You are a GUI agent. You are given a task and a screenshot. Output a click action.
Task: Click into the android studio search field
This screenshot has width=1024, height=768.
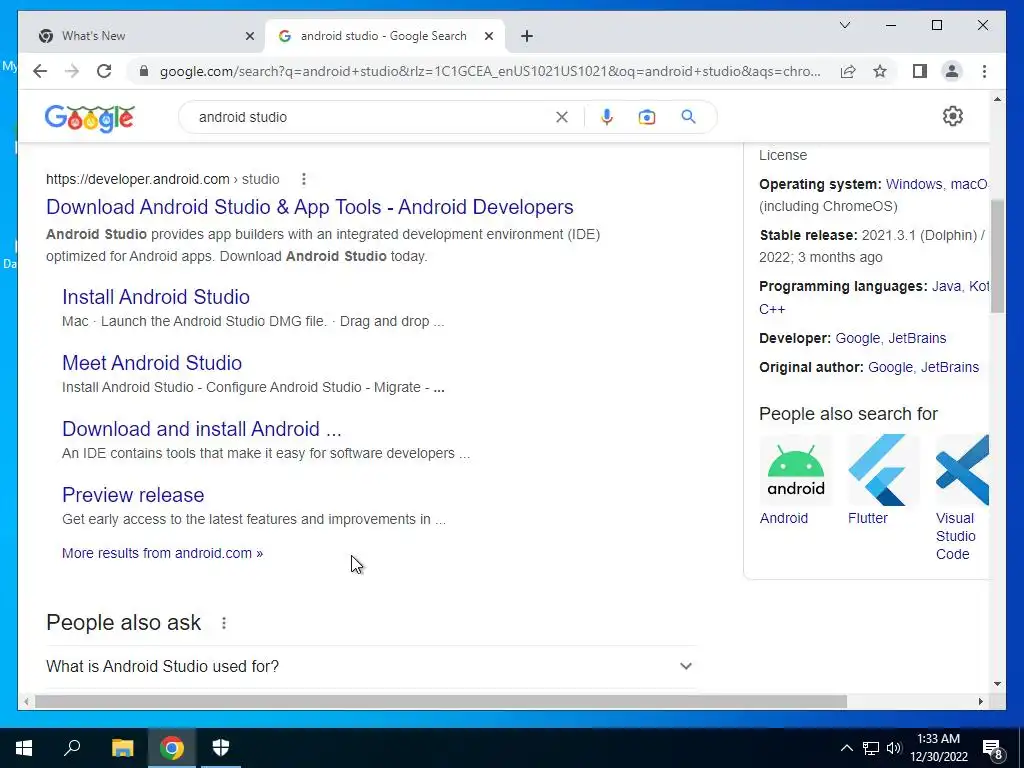tap(372, 117)
